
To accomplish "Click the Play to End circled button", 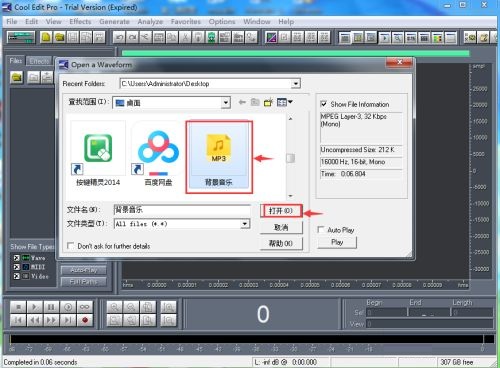I will click(68, 307).
